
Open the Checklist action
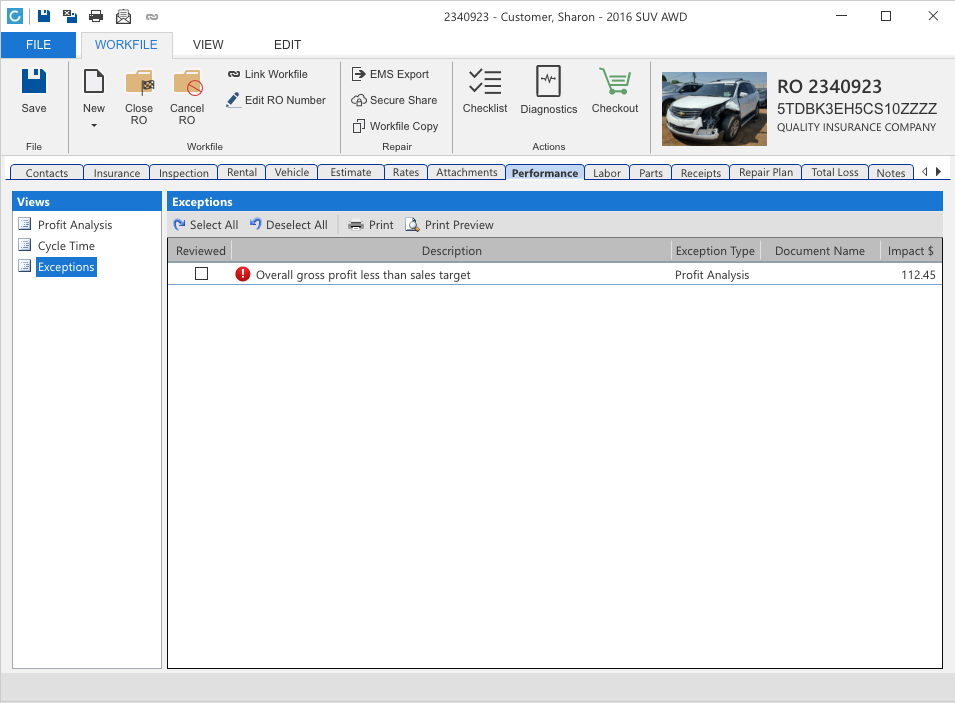pos(485,90)
